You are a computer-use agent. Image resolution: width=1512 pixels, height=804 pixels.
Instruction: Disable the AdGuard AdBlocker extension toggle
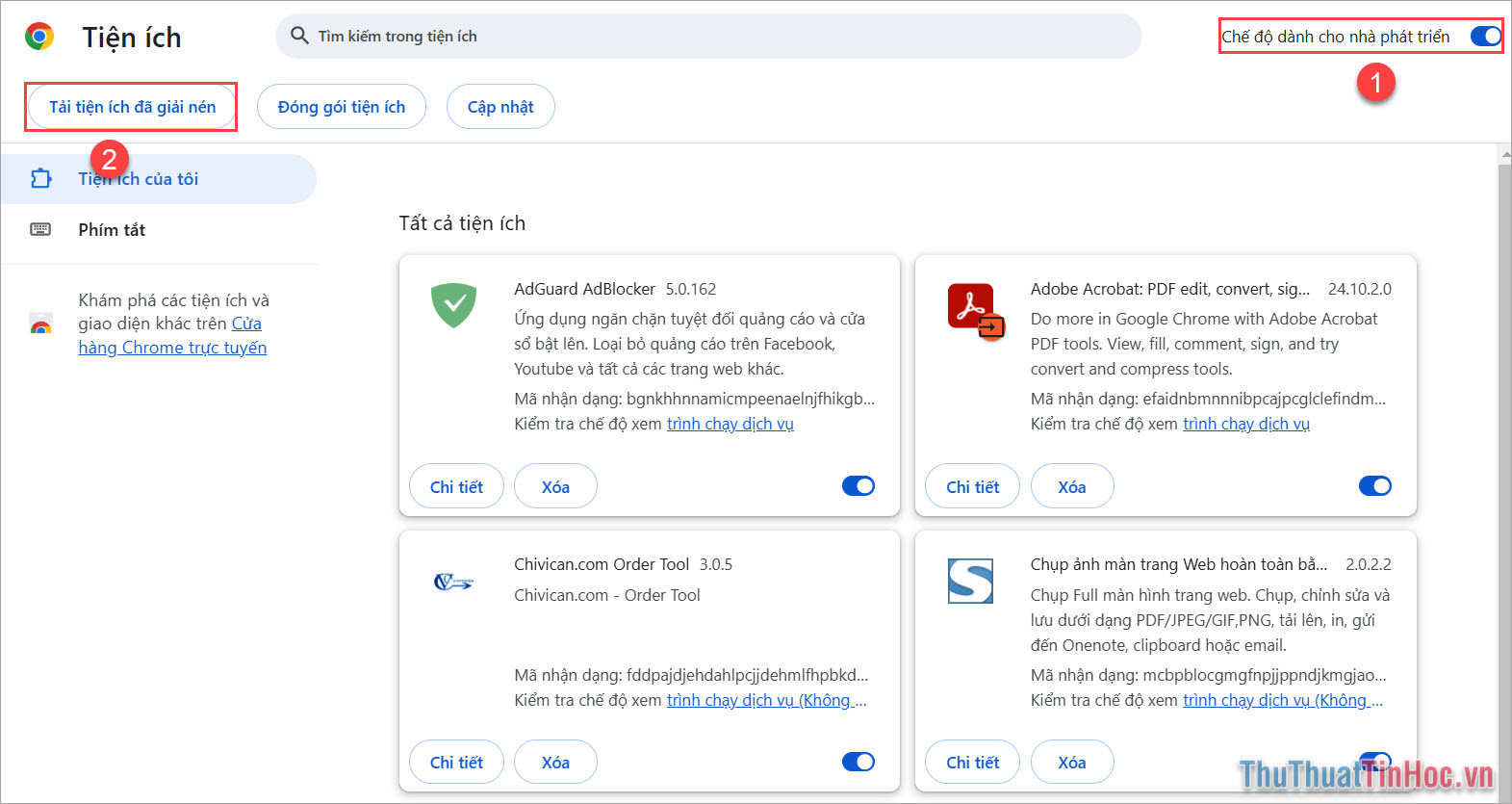tap(858, 486)
